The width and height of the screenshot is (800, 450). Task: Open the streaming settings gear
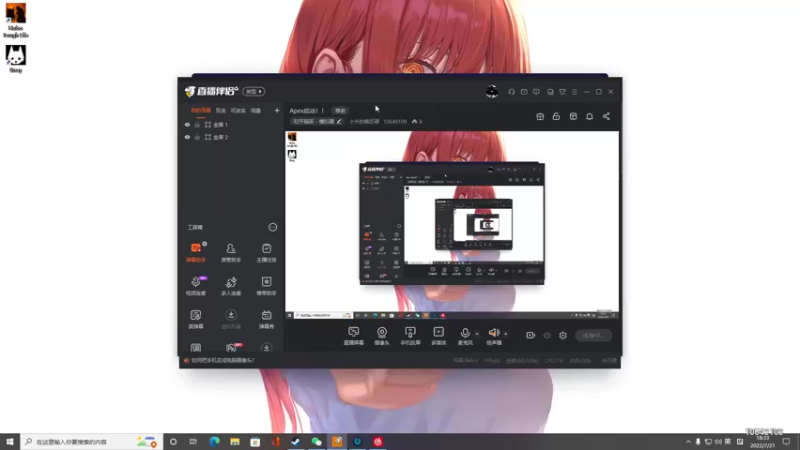563,335
